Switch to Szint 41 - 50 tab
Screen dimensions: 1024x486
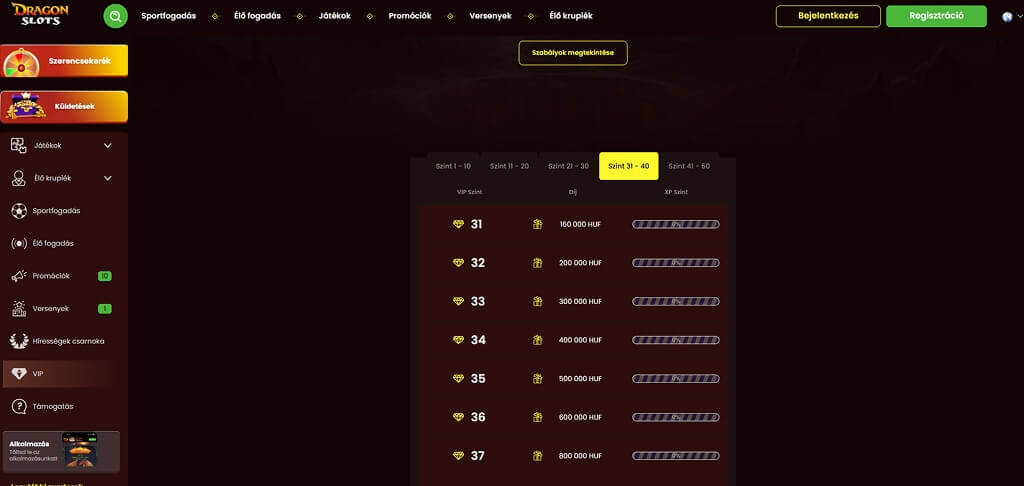click(689, 166)
